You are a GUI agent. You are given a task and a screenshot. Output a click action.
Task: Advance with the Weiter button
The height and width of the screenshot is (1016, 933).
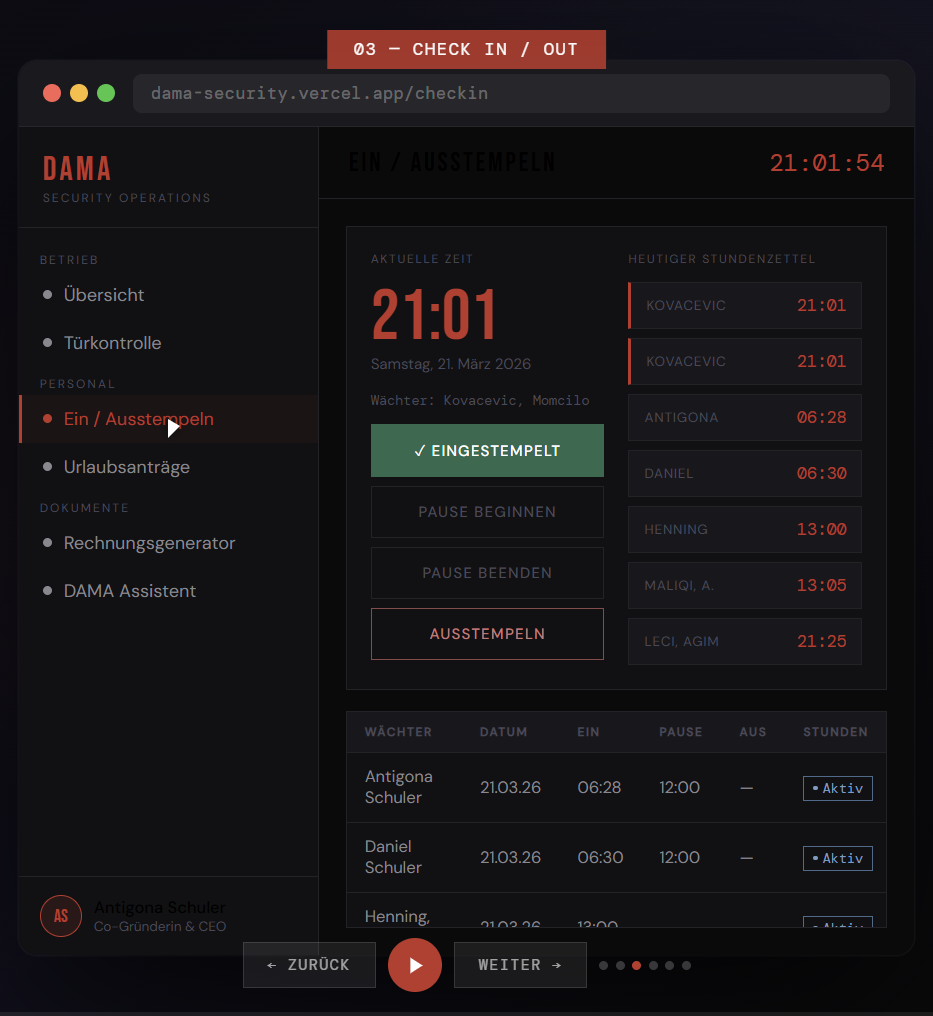520,965
